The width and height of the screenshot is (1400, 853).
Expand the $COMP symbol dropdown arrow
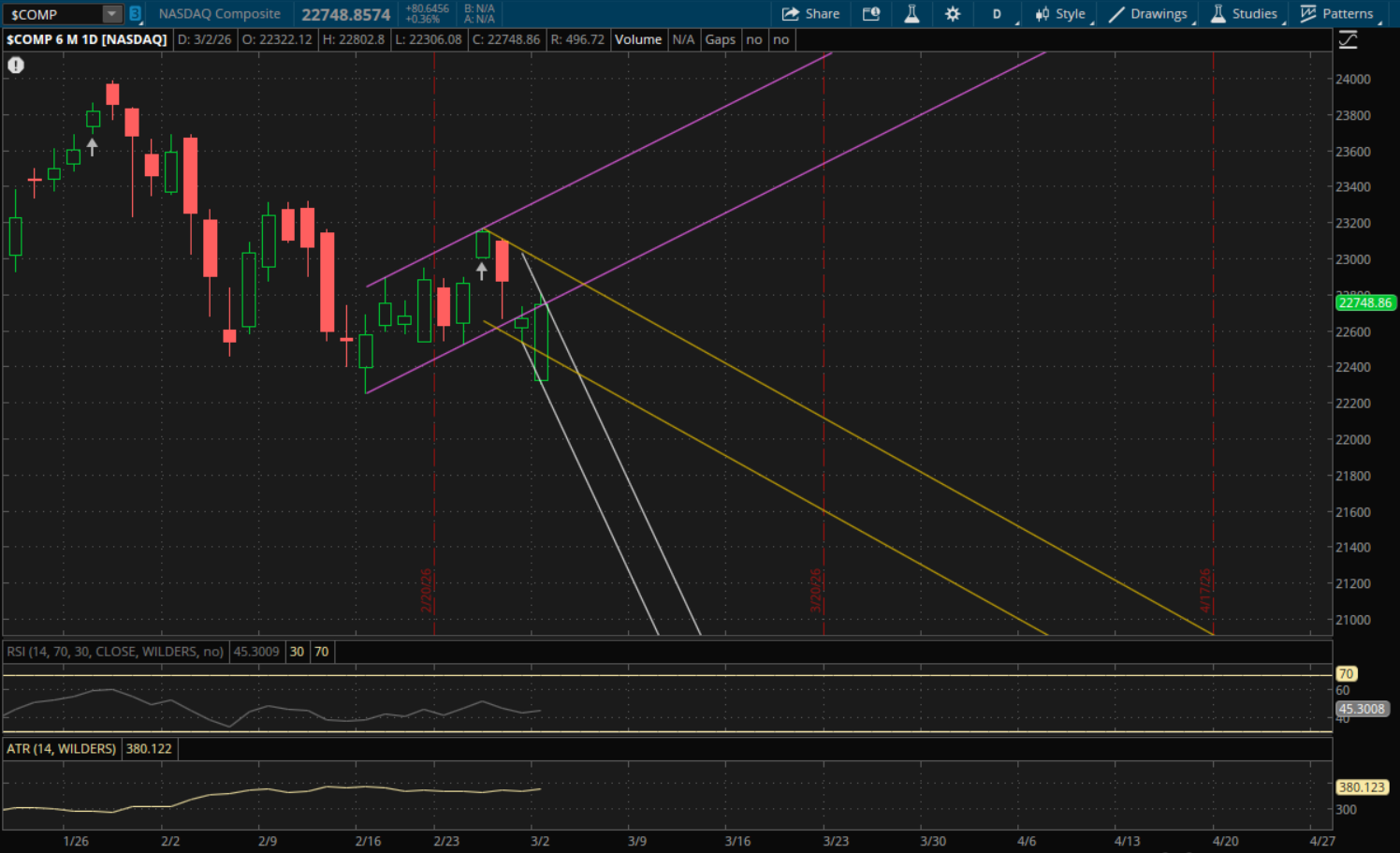111,14
